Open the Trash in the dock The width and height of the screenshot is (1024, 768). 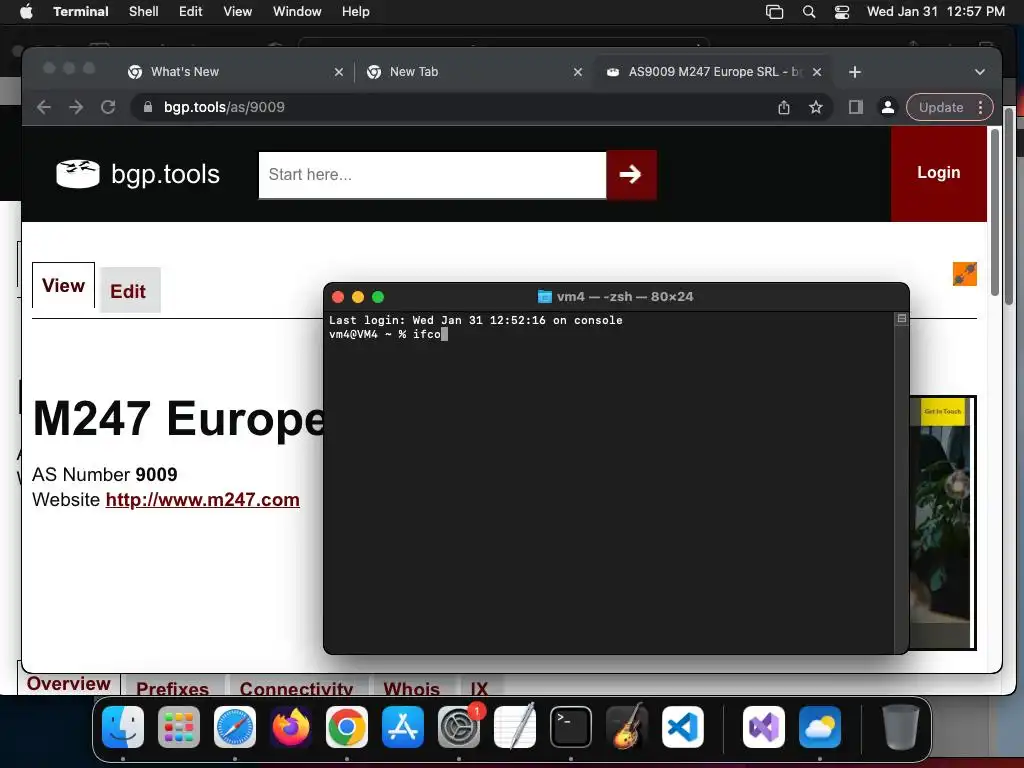(901, 727)
